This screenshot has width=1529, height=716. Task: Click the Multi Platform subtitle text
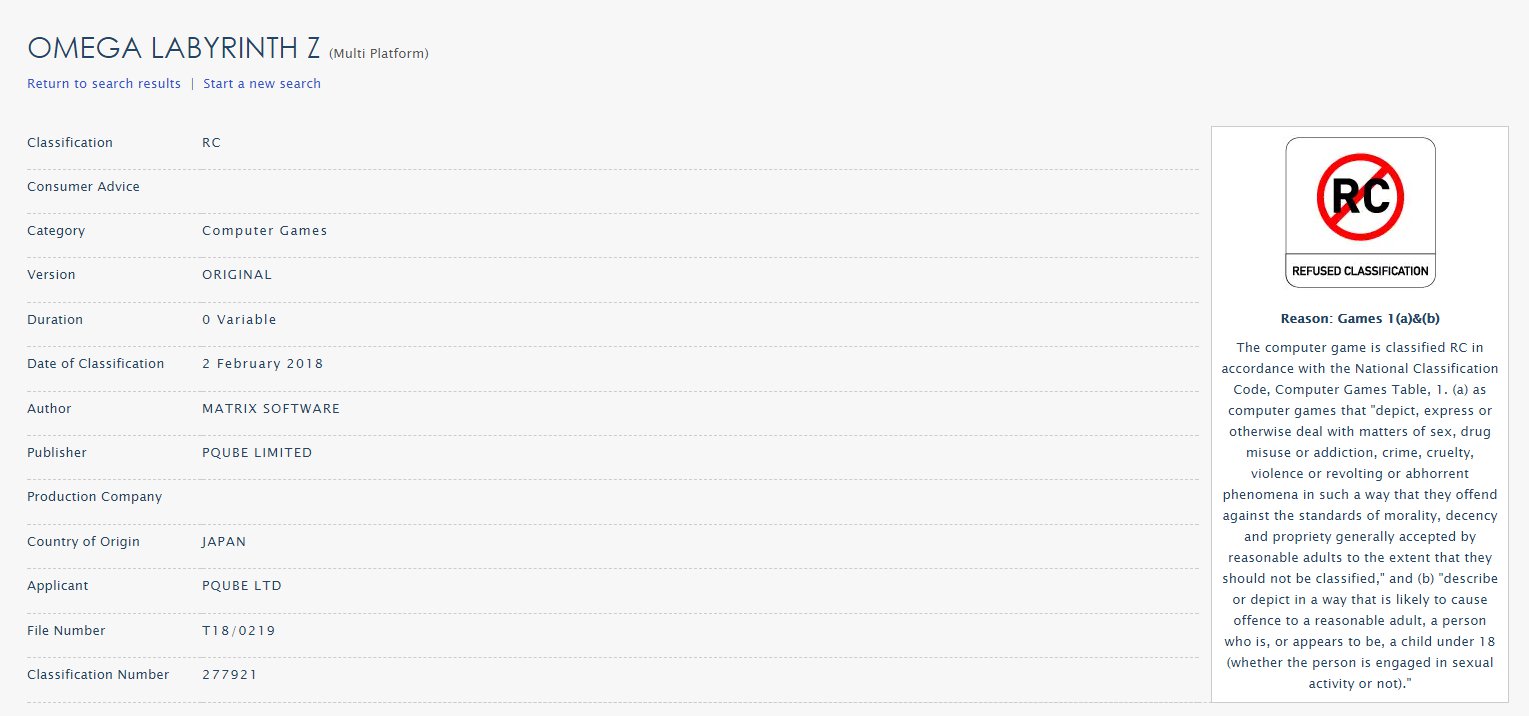pyautogui.click(x=378, y=53)
